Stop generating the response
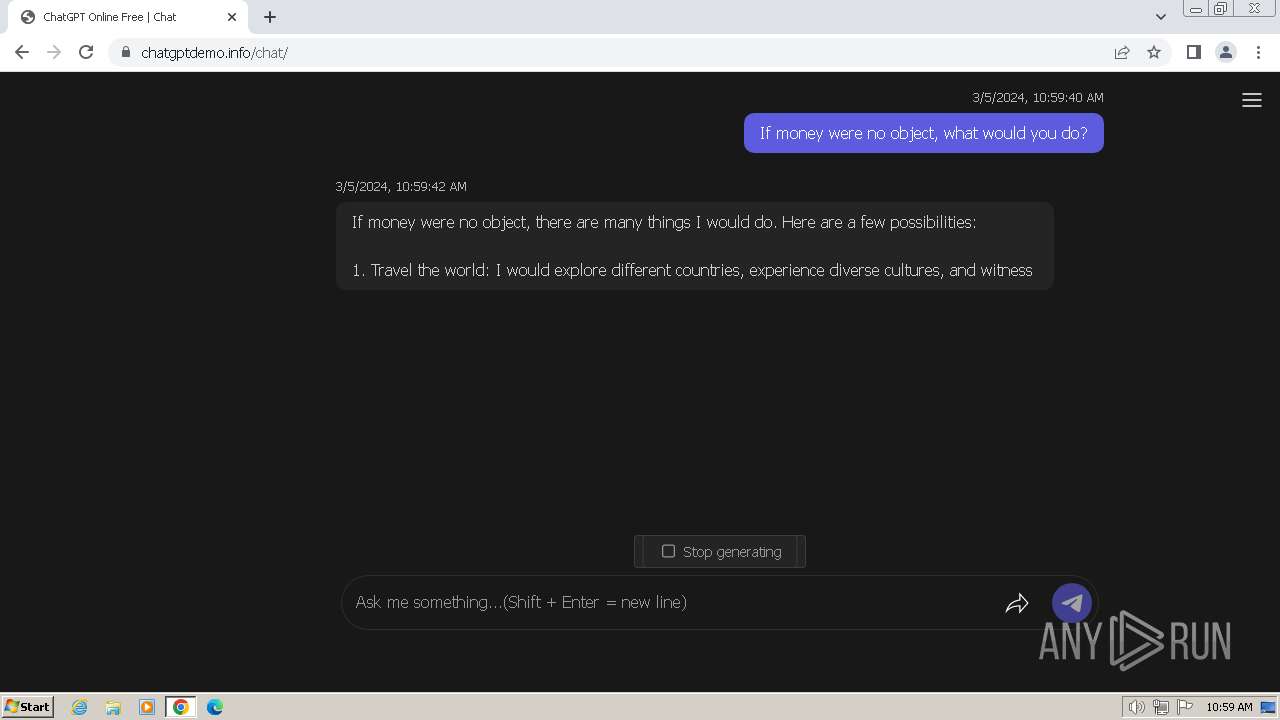Image resolution: width=1280 pixels, height=720 pixels. (x=720, y=551)
